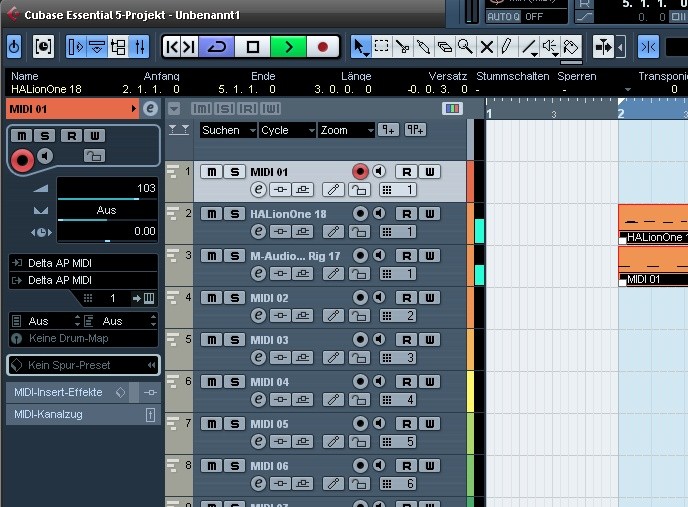
Task: Toggle Snap button in the toolbar
Action: pos(648,47)
